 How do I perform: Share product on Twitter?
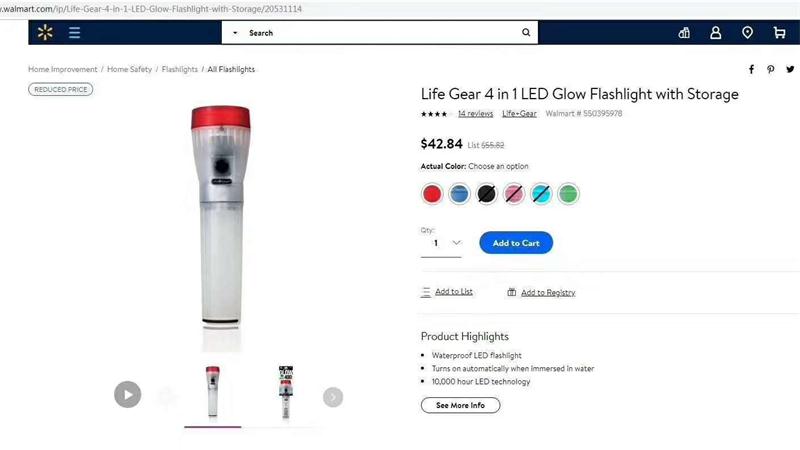tap(790, 69)
